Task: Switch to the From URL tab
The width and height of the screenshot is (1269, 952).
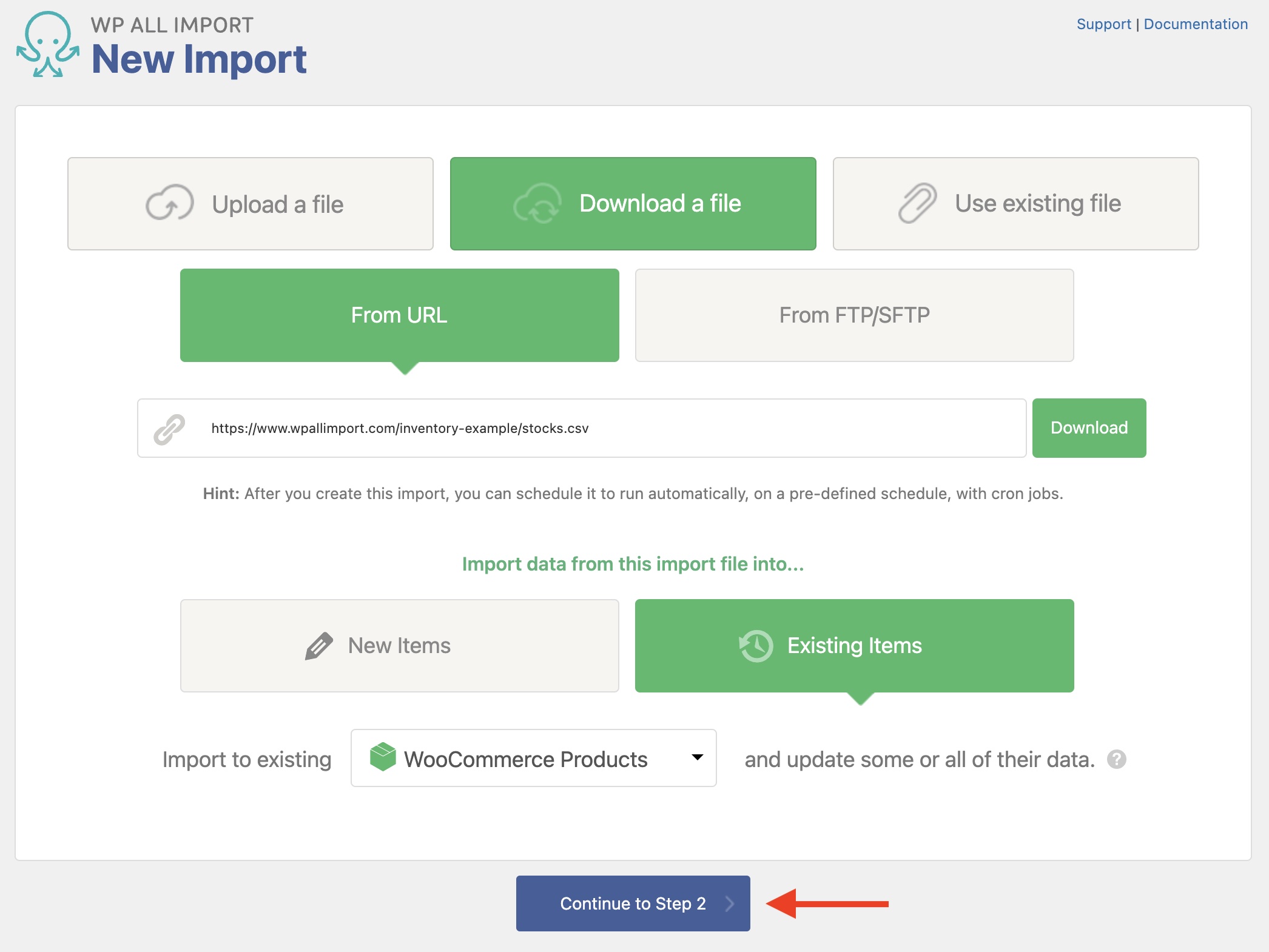Action: pyautogui.click(x=400, y=315)
